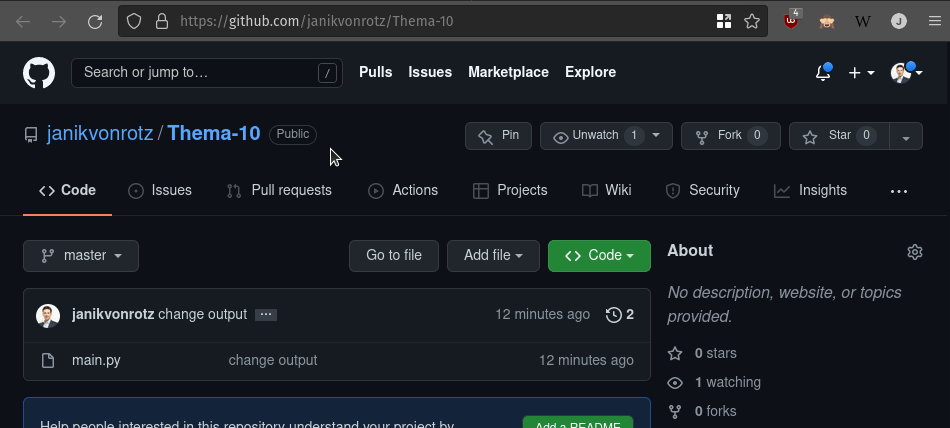Viewport: 950px width, 428px height.
Task: Go back using browser back arrow
Action: [23, 22]
